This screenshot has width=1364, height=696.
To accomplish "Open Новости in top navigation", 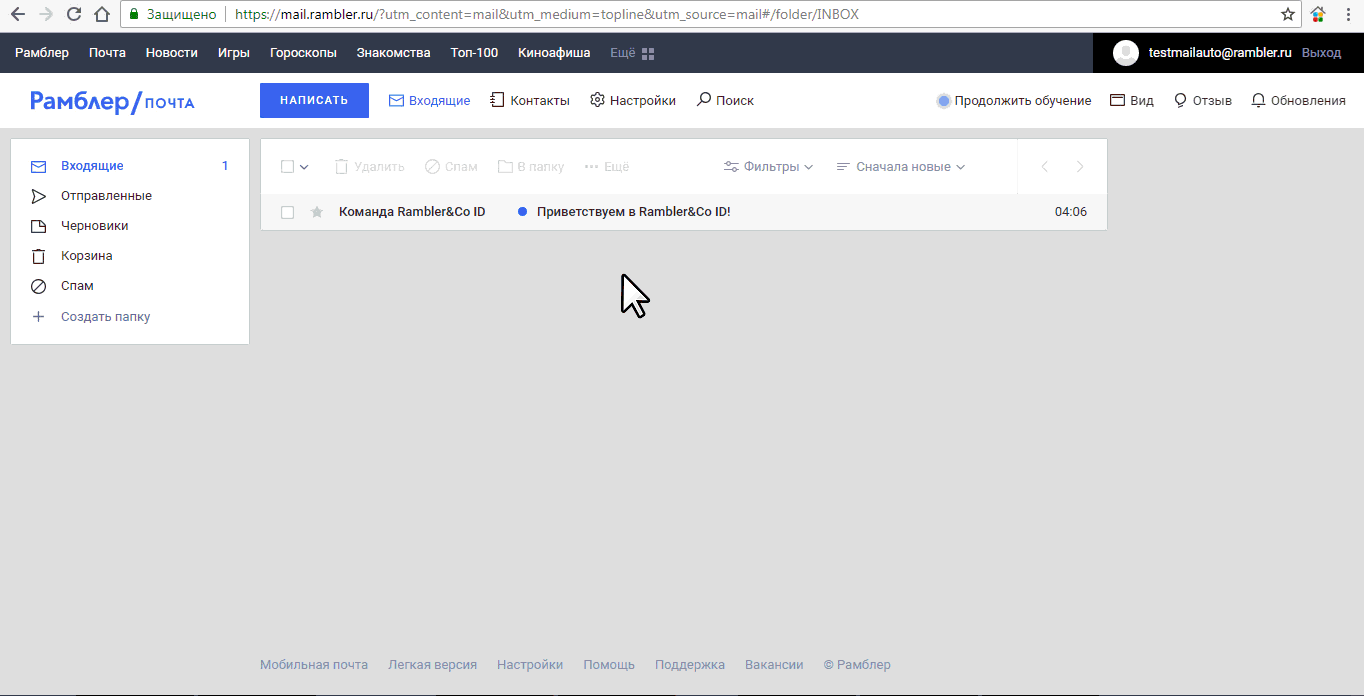I will (171, 53).
